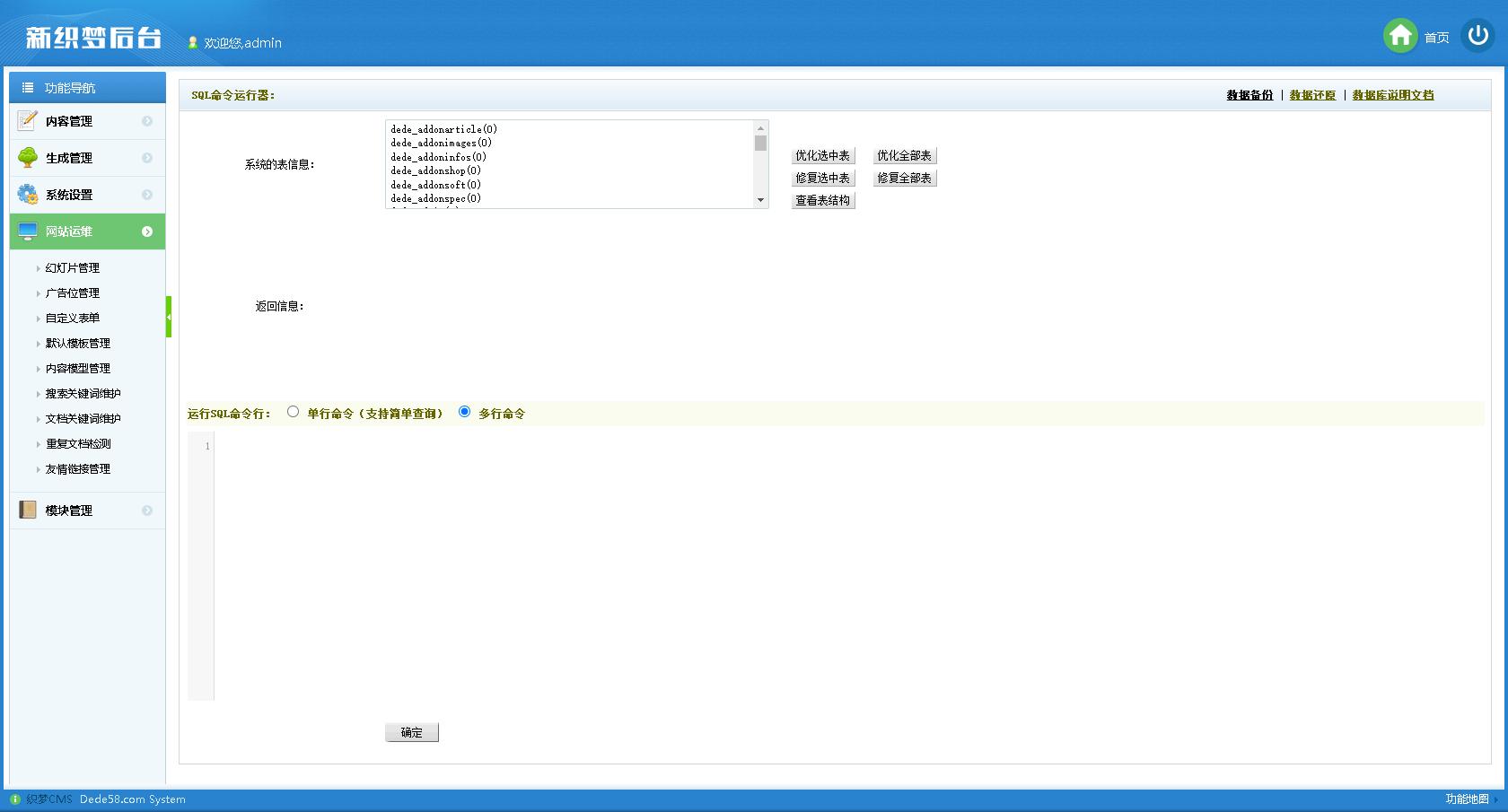Open 幻灯片管理 from the sidebar

point(72,266)
